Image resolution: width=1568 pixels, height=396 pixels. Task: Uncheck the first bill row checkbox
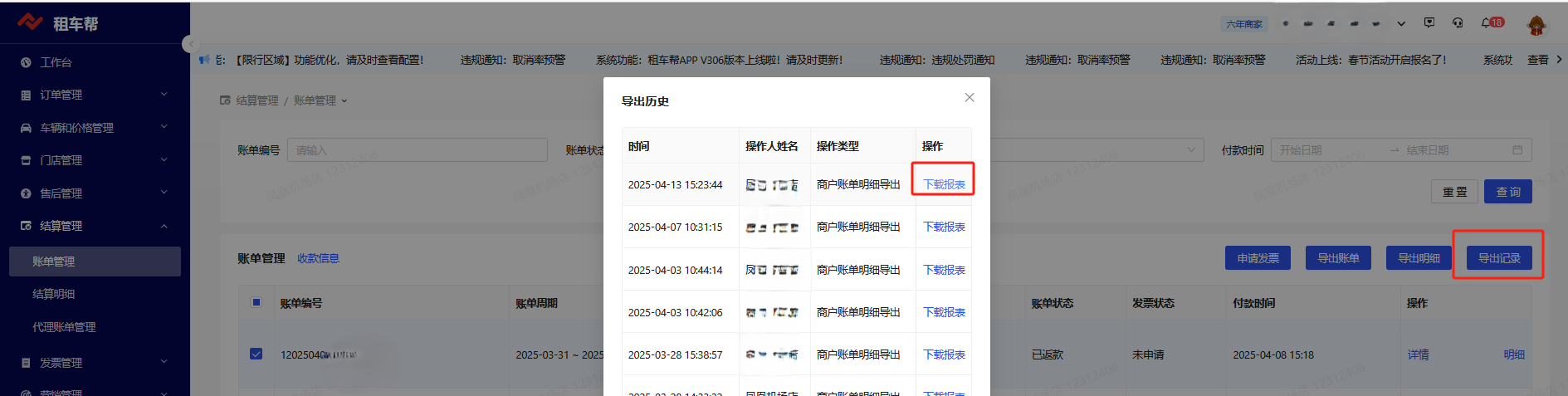[256, 354]
